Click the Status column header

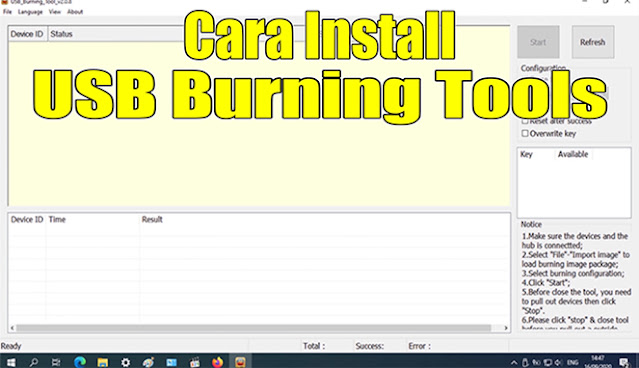pos(61,34)
